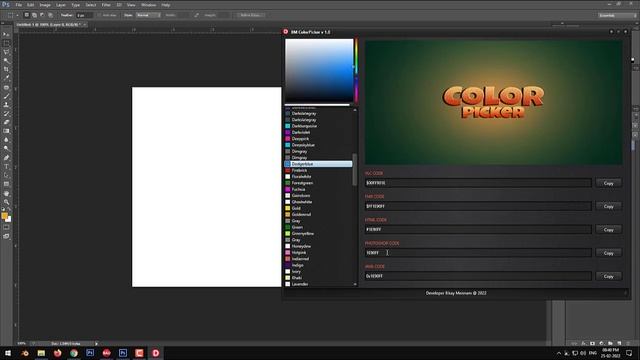Click Copy beside the topmost code field
The width and height of the screenshot is (640, 360).
608,183
